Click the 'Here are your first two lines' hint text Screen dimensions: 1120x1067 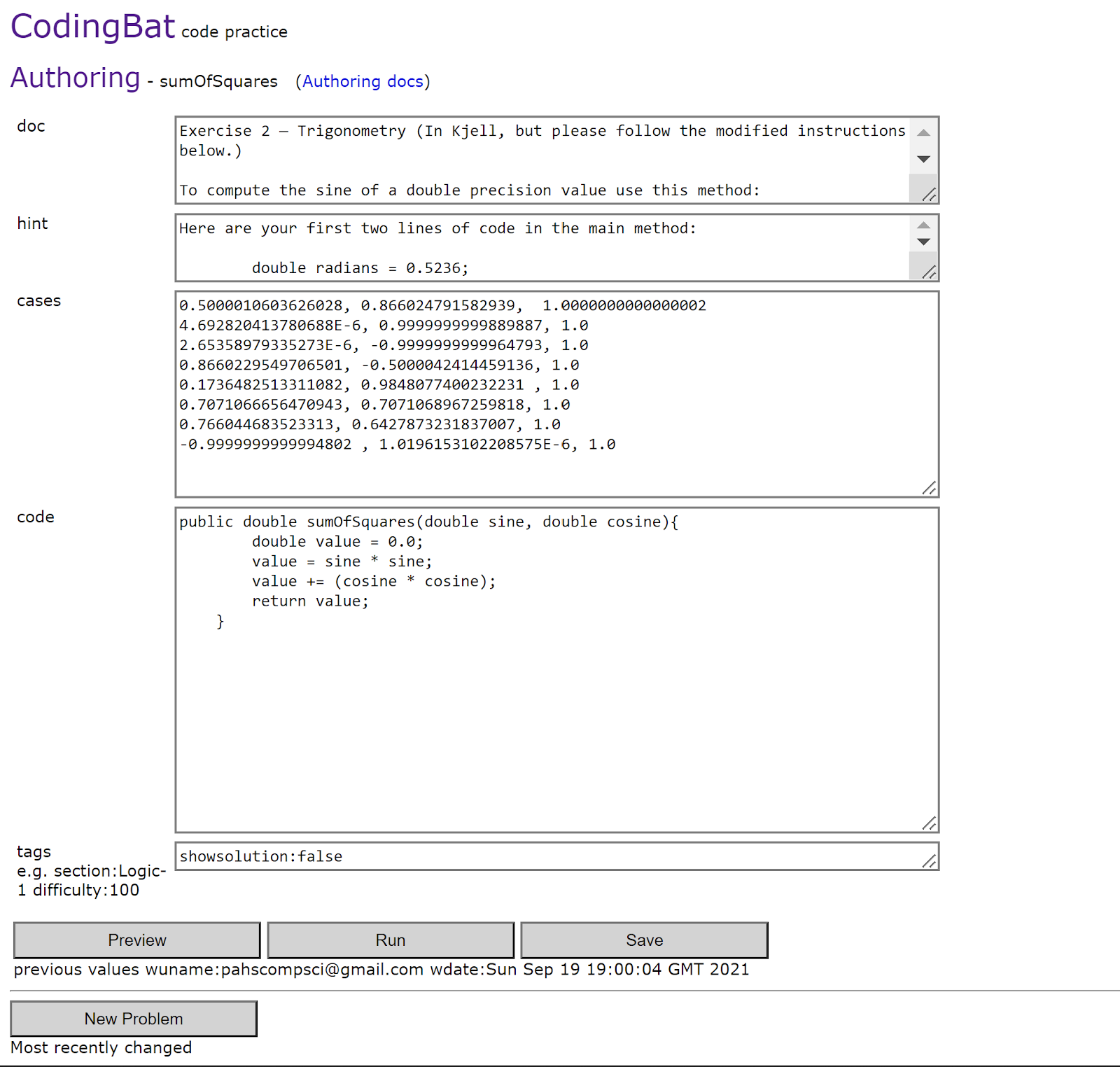[x=437, y=228]
